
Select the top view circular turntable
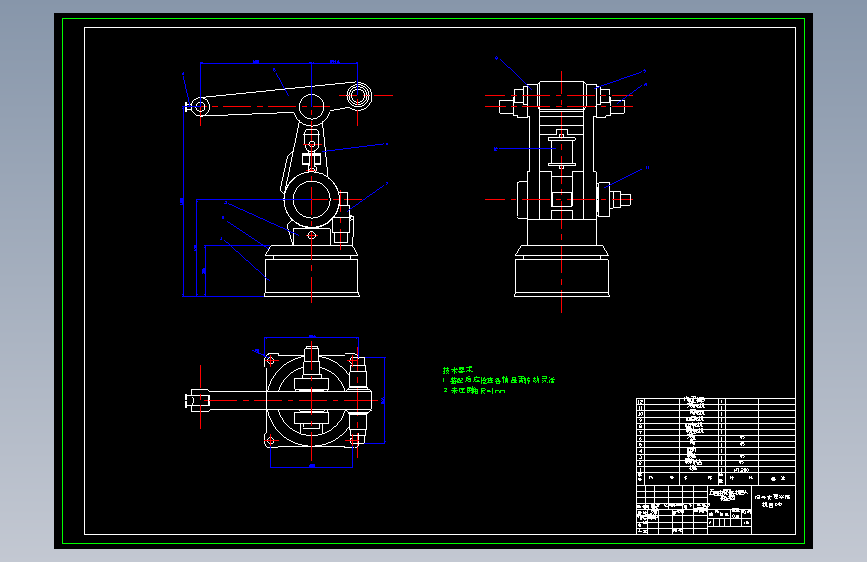312,400
